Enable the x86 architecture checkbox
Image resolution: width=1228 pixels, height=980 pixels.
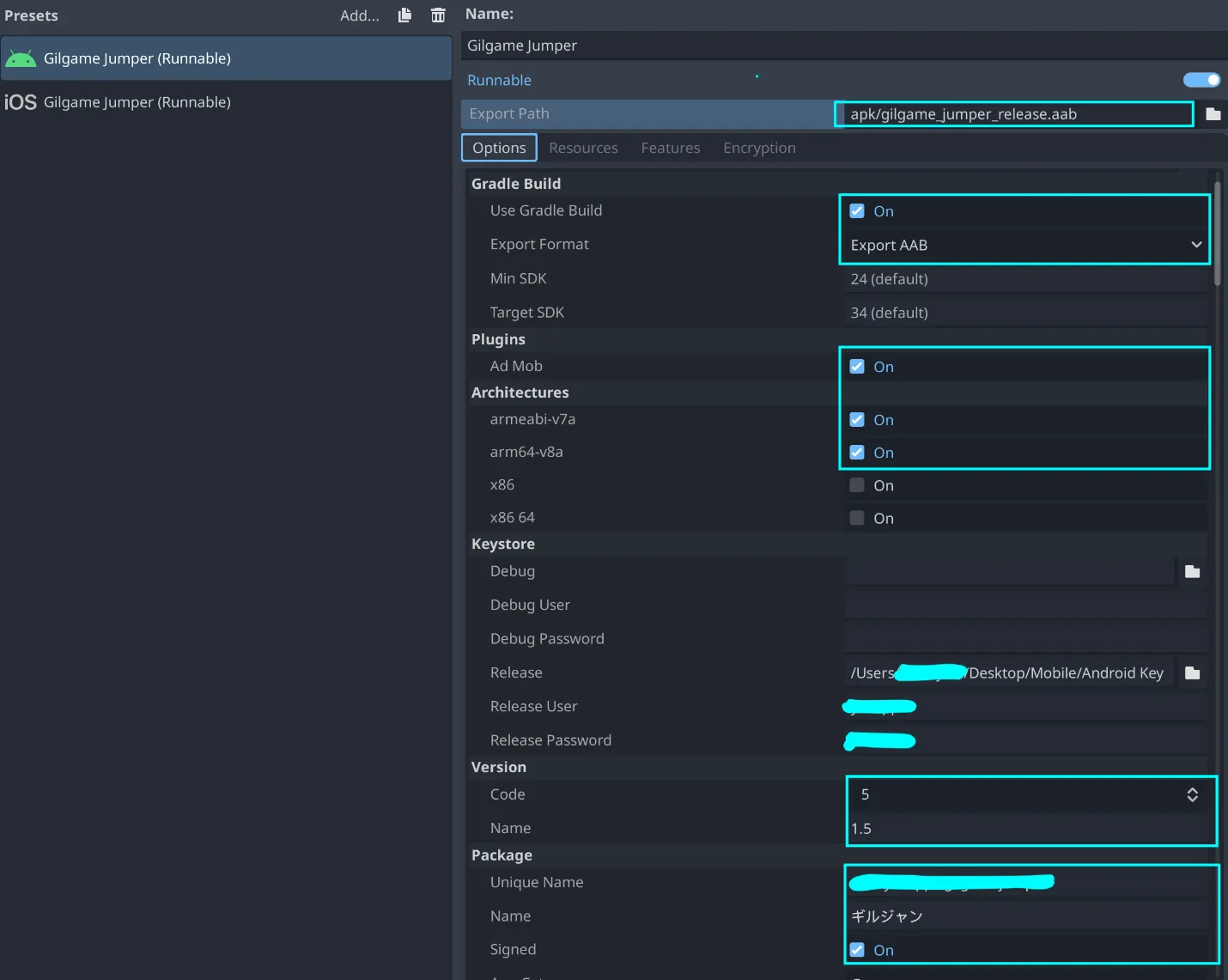[857, 485]
